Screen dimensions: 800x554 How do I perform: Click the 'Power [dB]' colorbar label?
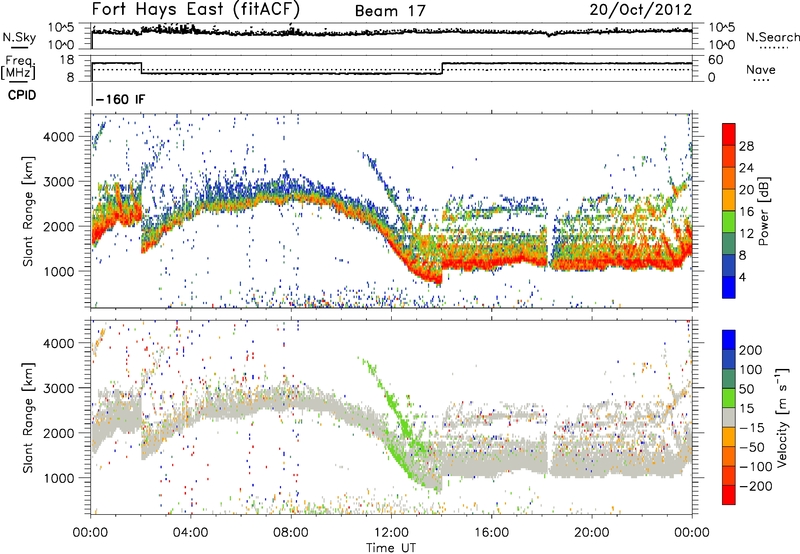tap(764, 211)
